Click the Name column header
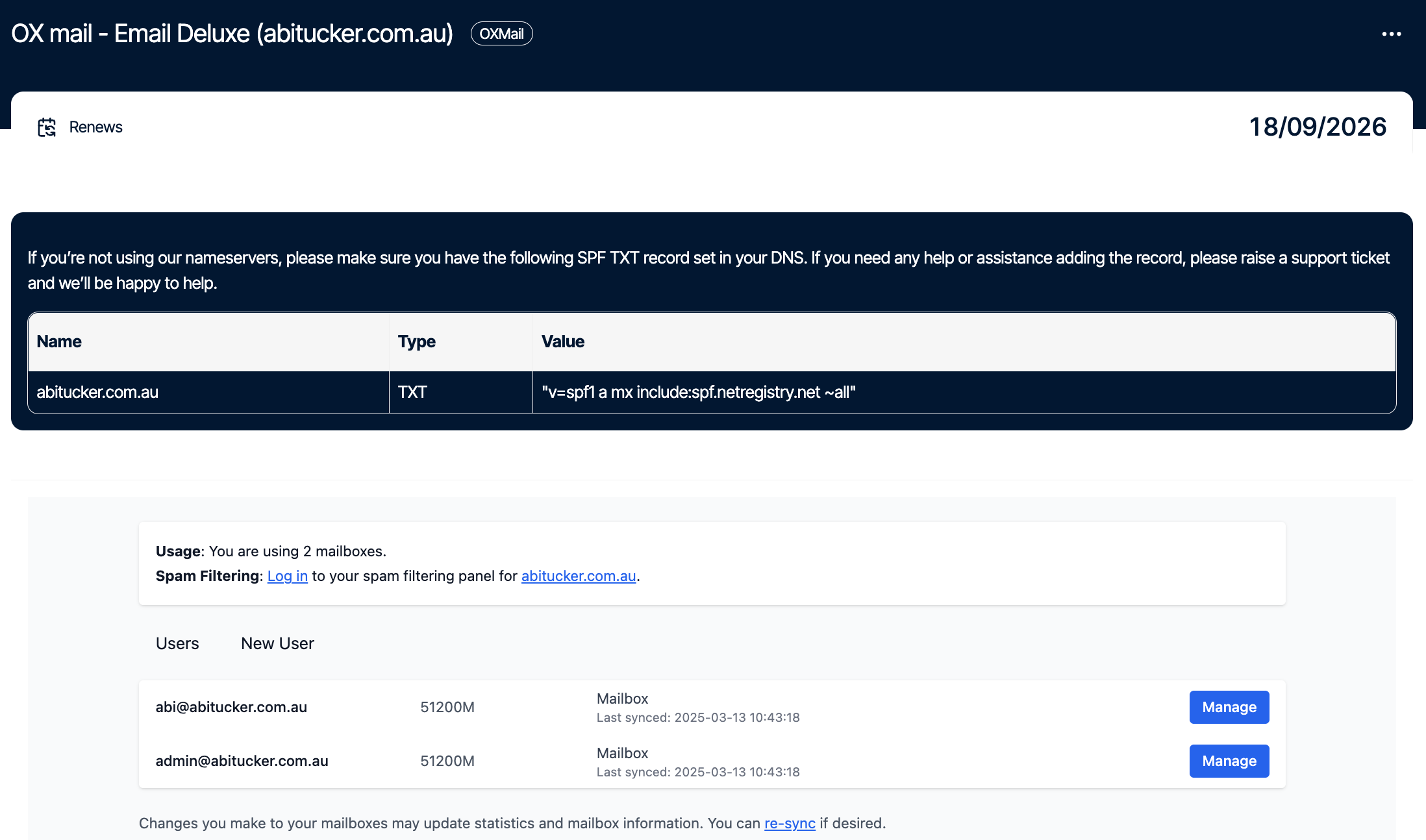Image resolution: width=1426 pixels, height=840 pixels. (59, 341)
